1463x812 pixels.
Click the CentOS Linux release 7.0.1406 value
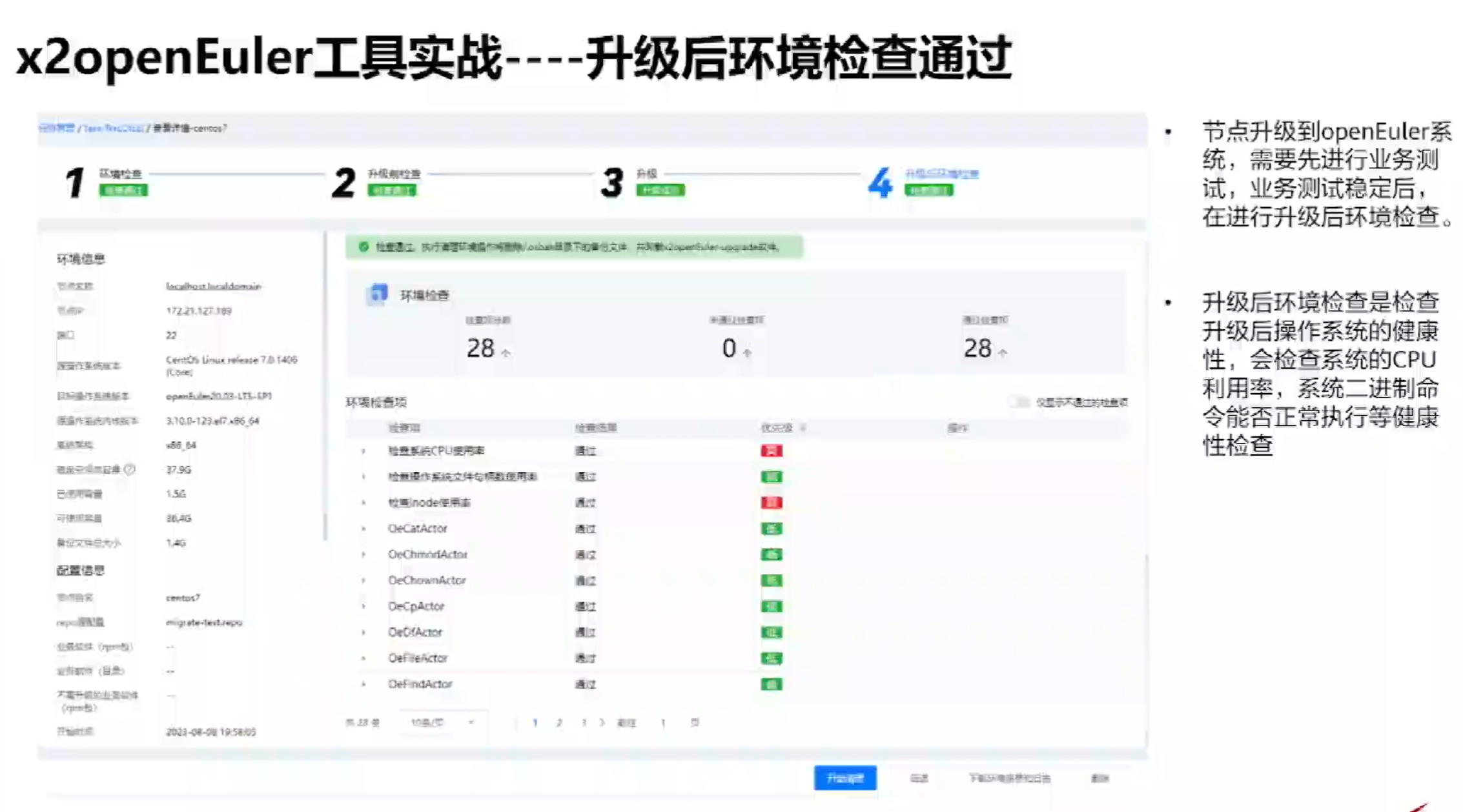click(232, 365)
